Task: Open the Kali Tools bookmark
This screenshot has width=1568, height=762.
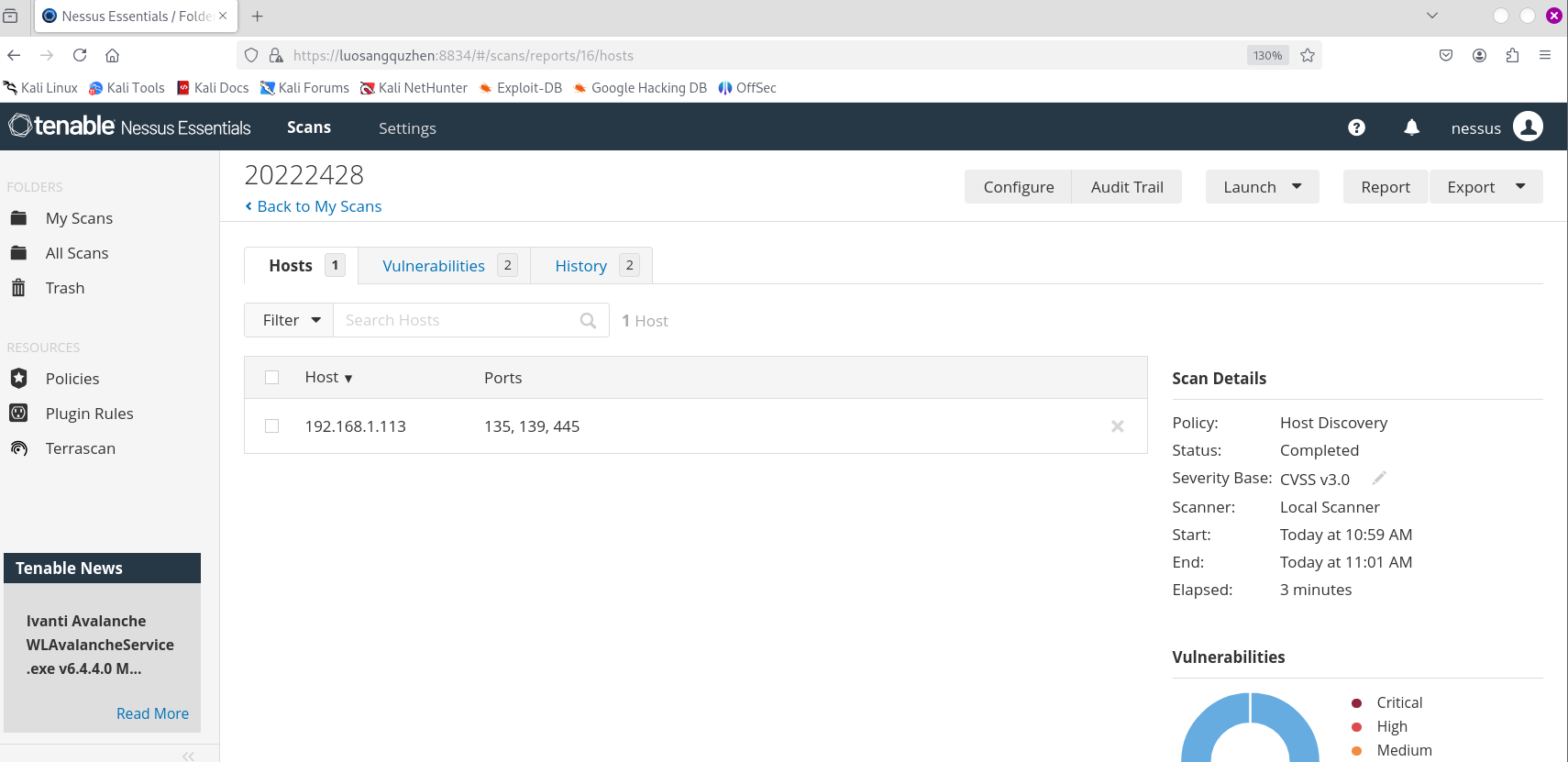Action: [x=127, y=88]
